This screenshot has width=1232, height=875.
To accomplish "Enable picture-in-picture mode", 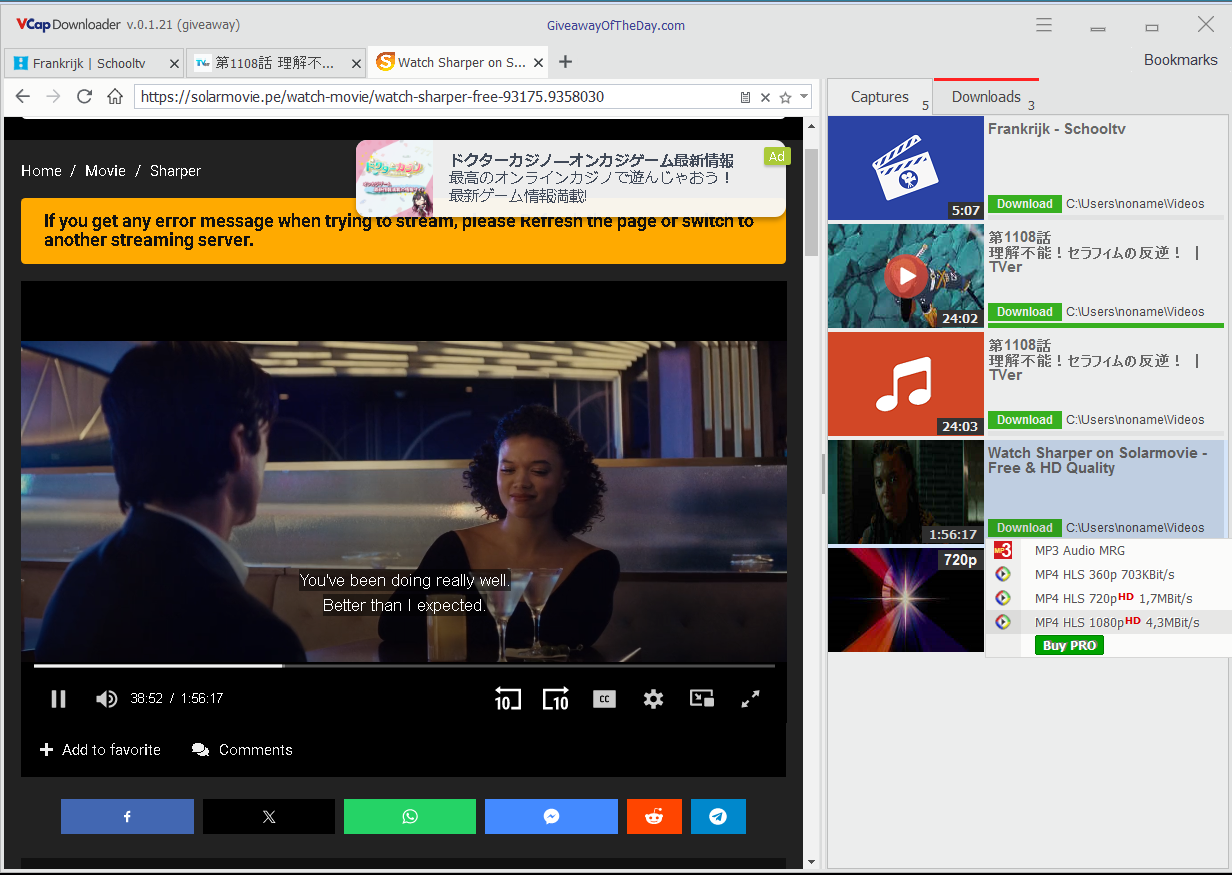I will 702,698.
